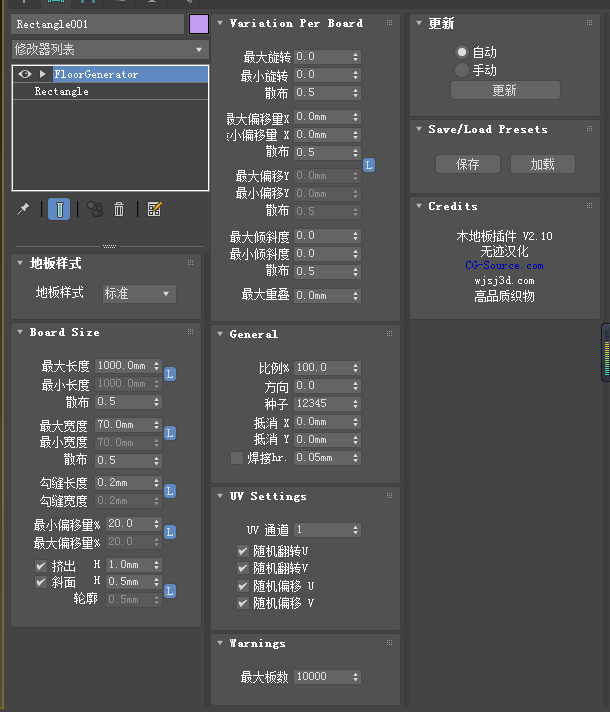The height and width of the screenshot is (712, 610).
Task: Hide FloorGenerator modifier using eye icon
Action: pos(25,74)
